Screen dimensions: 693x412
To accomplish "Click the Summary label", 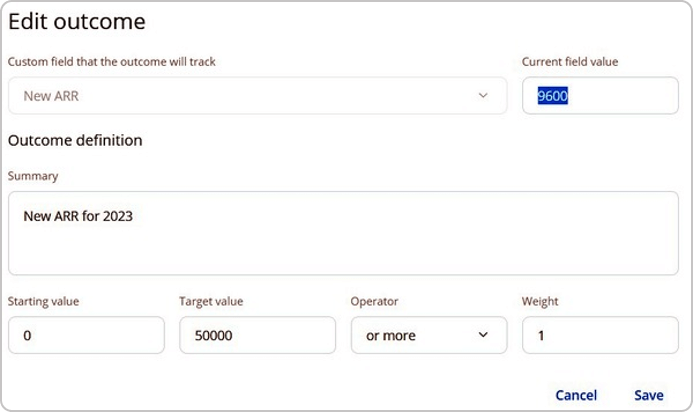I will coord(33,176).
